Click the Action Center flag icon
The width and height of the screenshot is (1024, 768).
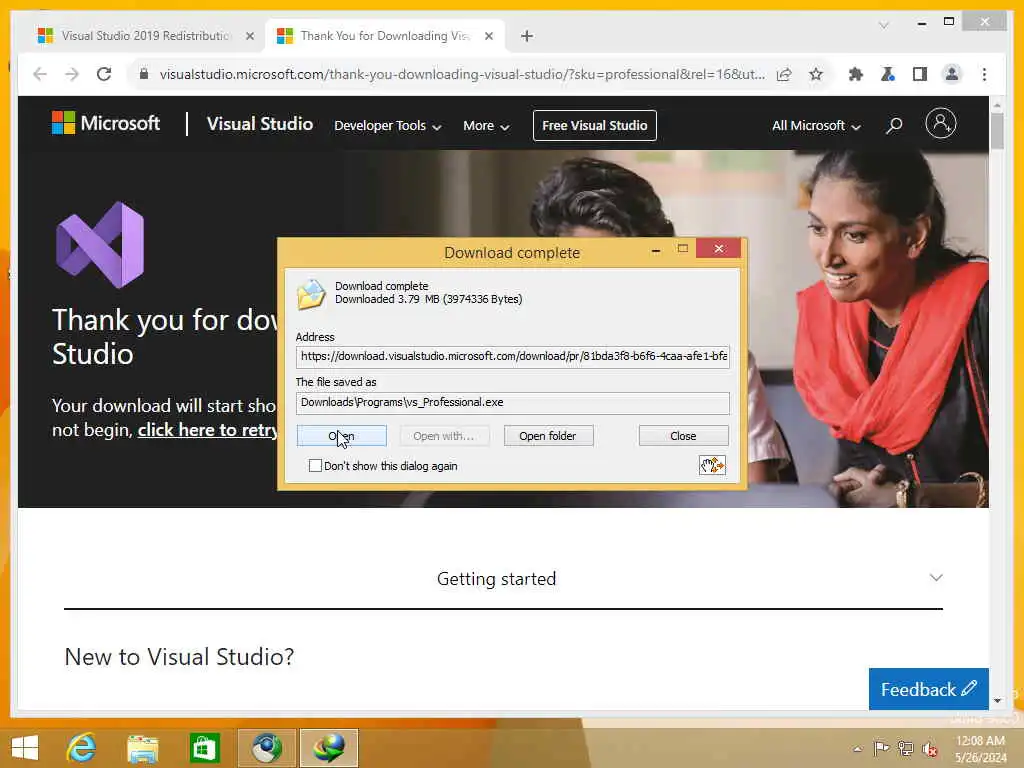point(881,748)
